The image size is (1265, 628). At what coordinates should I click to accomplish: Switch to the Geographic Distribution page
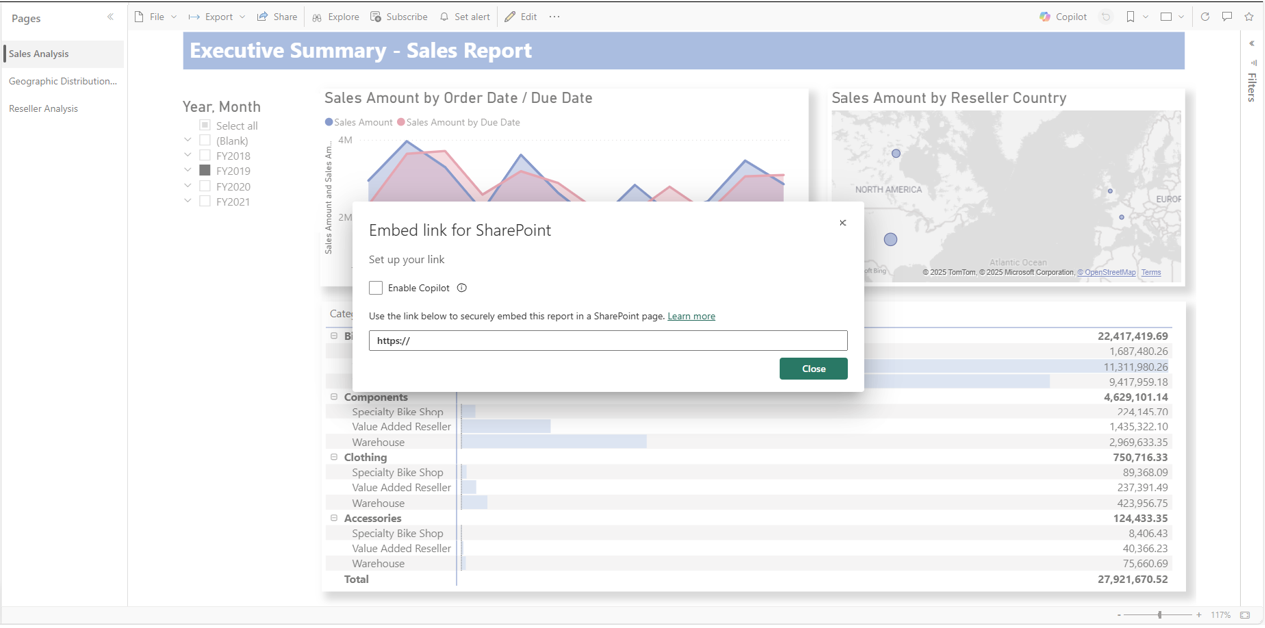pyautogui.click(x=62, y=81)
